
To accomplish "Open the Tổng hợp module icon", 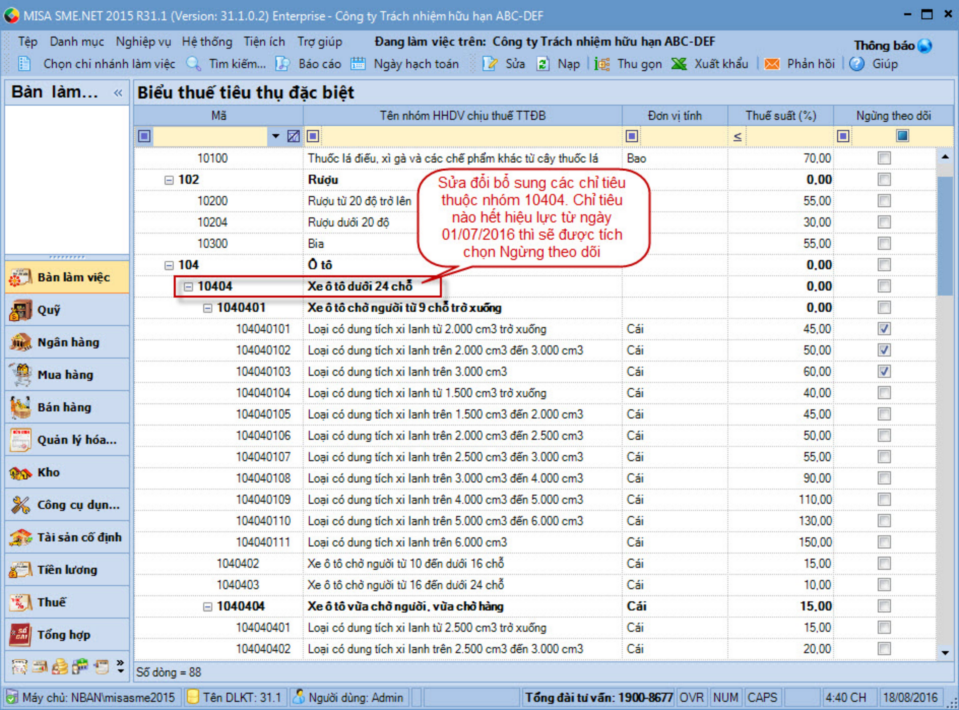I will [20, 635].
